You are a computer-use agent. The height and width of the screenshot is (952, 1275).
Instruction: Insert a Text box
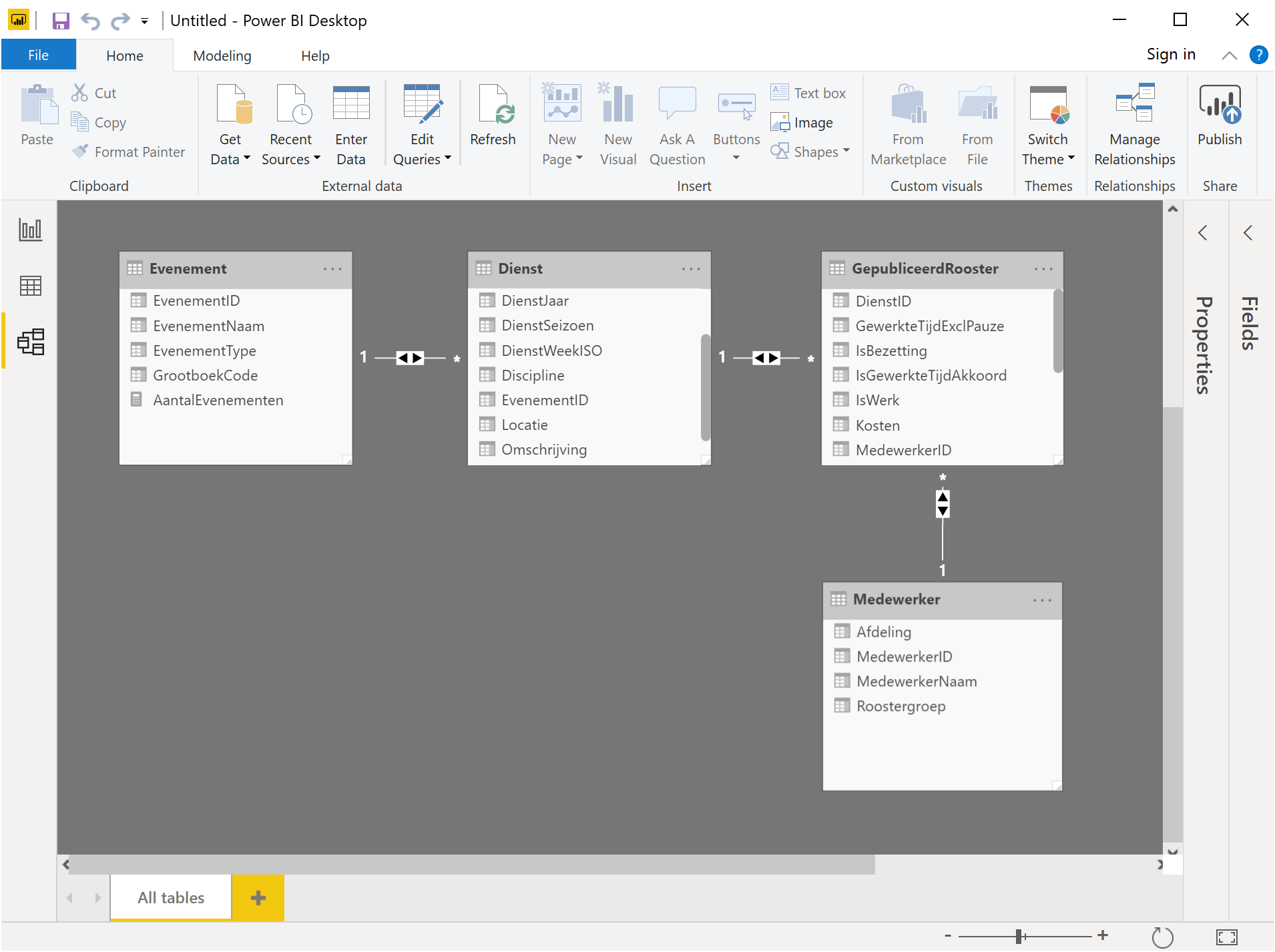coord(808,93)
